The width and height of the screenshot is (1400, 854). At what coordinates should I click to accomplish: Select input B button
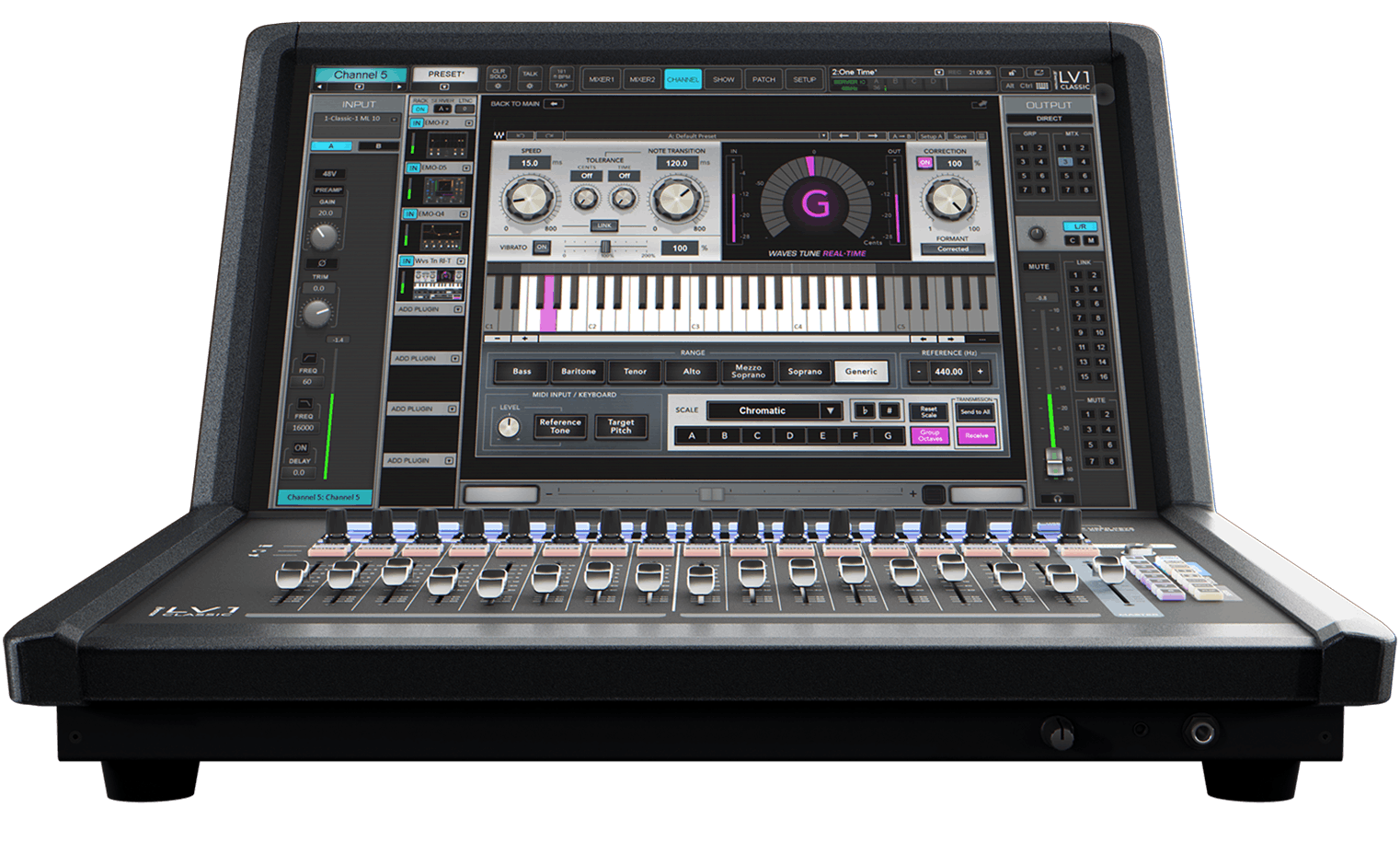pos(377,146)
